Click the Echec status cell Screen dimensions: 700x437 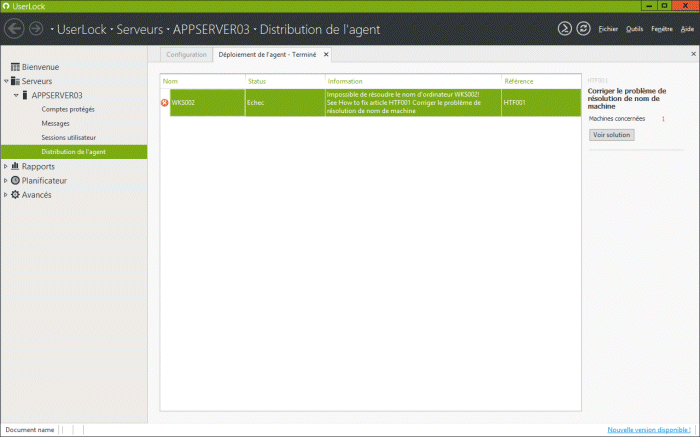pos(285,103)
